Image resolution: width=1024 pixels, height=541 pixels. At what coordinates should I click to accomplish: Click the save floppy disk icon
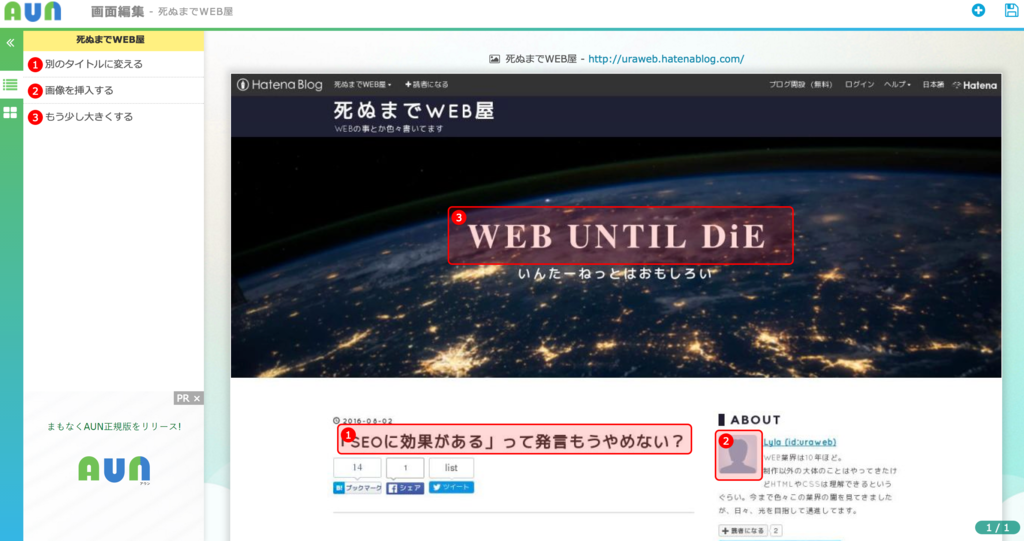(x=1011, y=10)
